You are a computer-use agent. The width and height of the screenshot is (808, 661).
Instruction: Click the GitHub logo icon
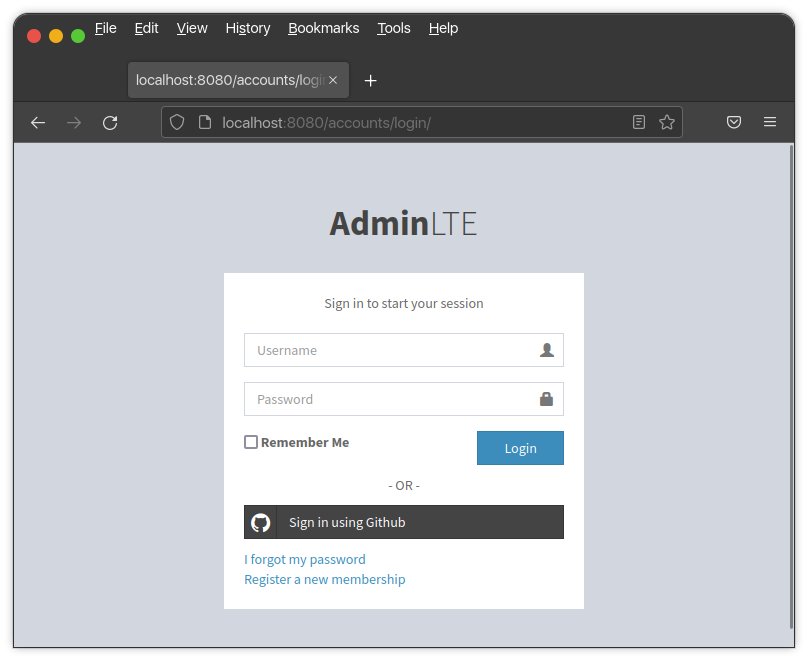[260, 522]
